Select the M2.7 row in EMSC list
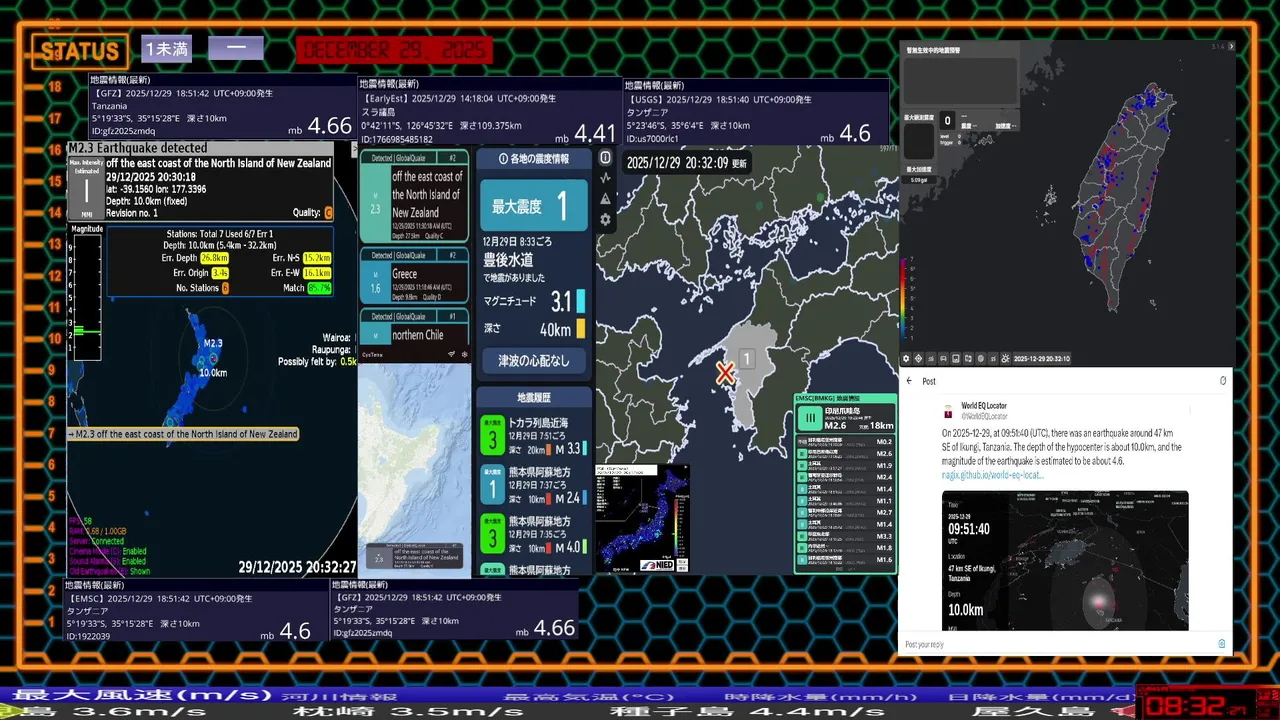This screenshot has width=1280, height=720. [846, 512]
